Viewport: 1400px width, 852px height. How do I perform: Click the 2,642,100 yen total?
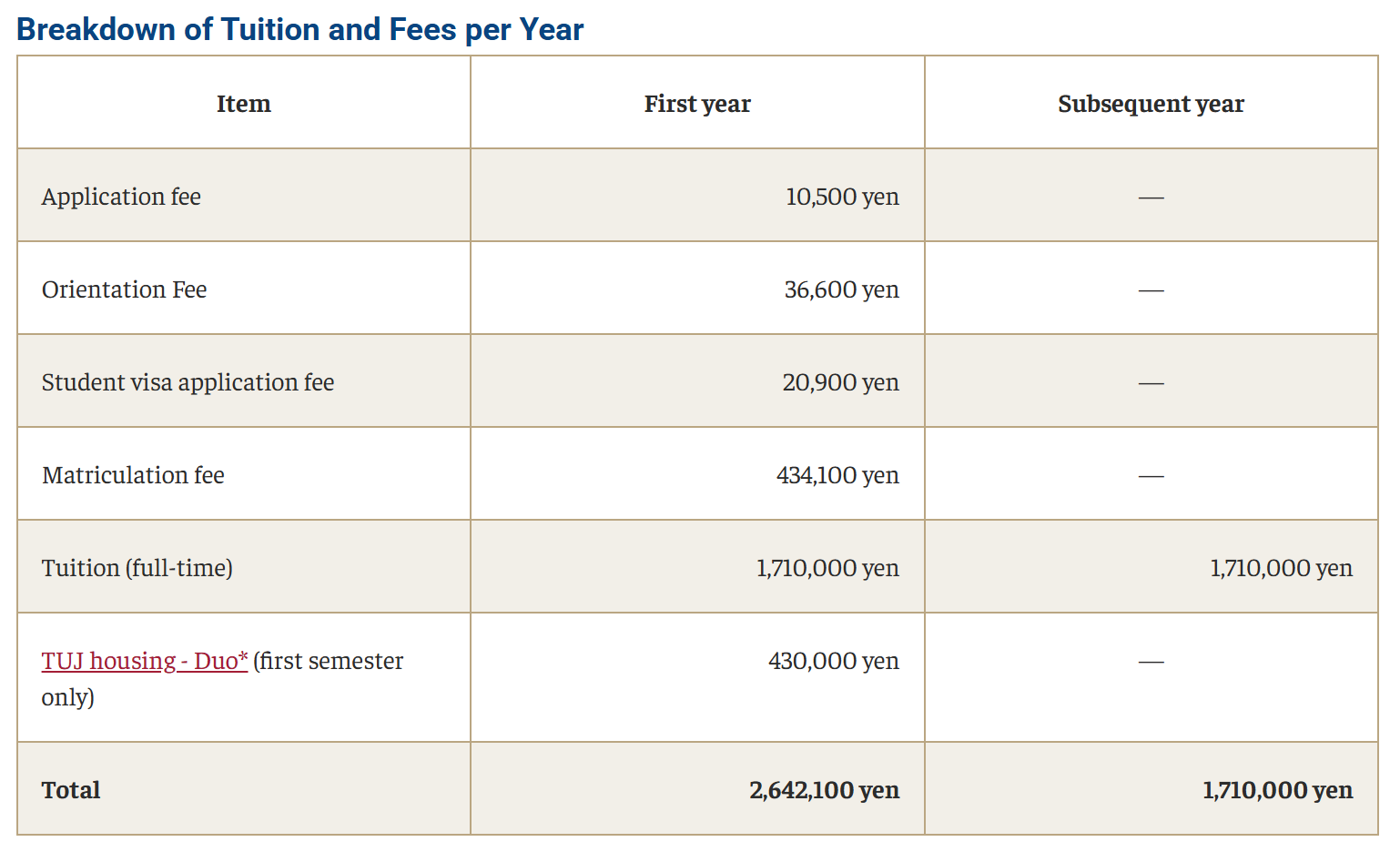825,790
